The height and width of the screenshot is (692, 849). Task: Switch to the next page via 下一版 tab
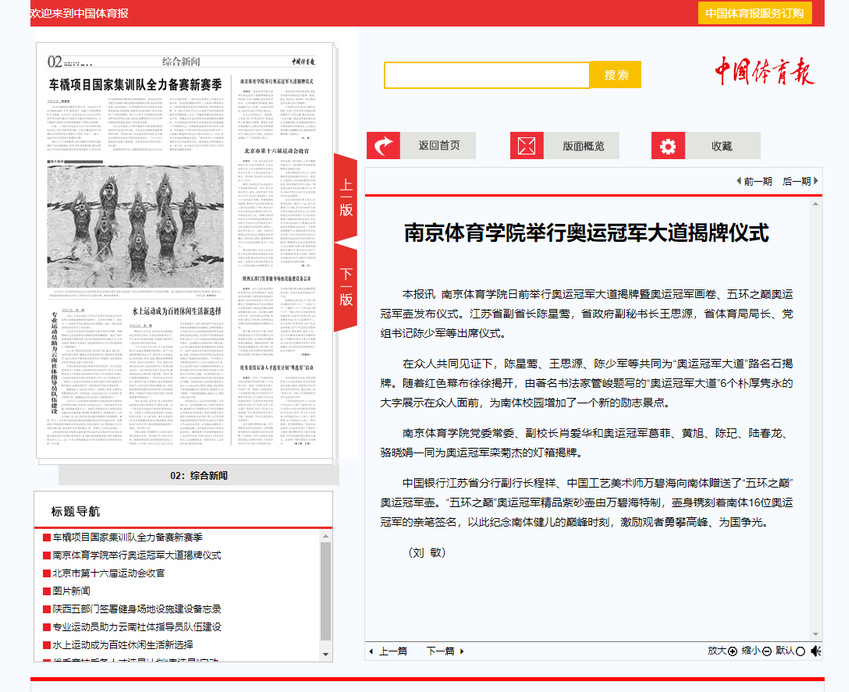pyautogui.click(x=346, y=286)
